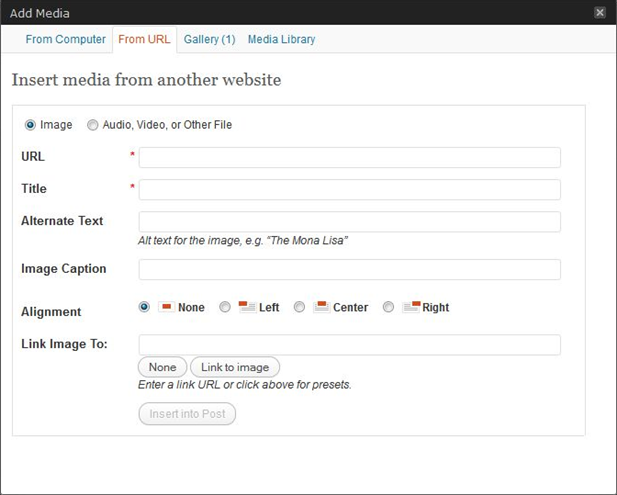Focus the Alternate Text field
617x495 pixels.
coord(349,222)
